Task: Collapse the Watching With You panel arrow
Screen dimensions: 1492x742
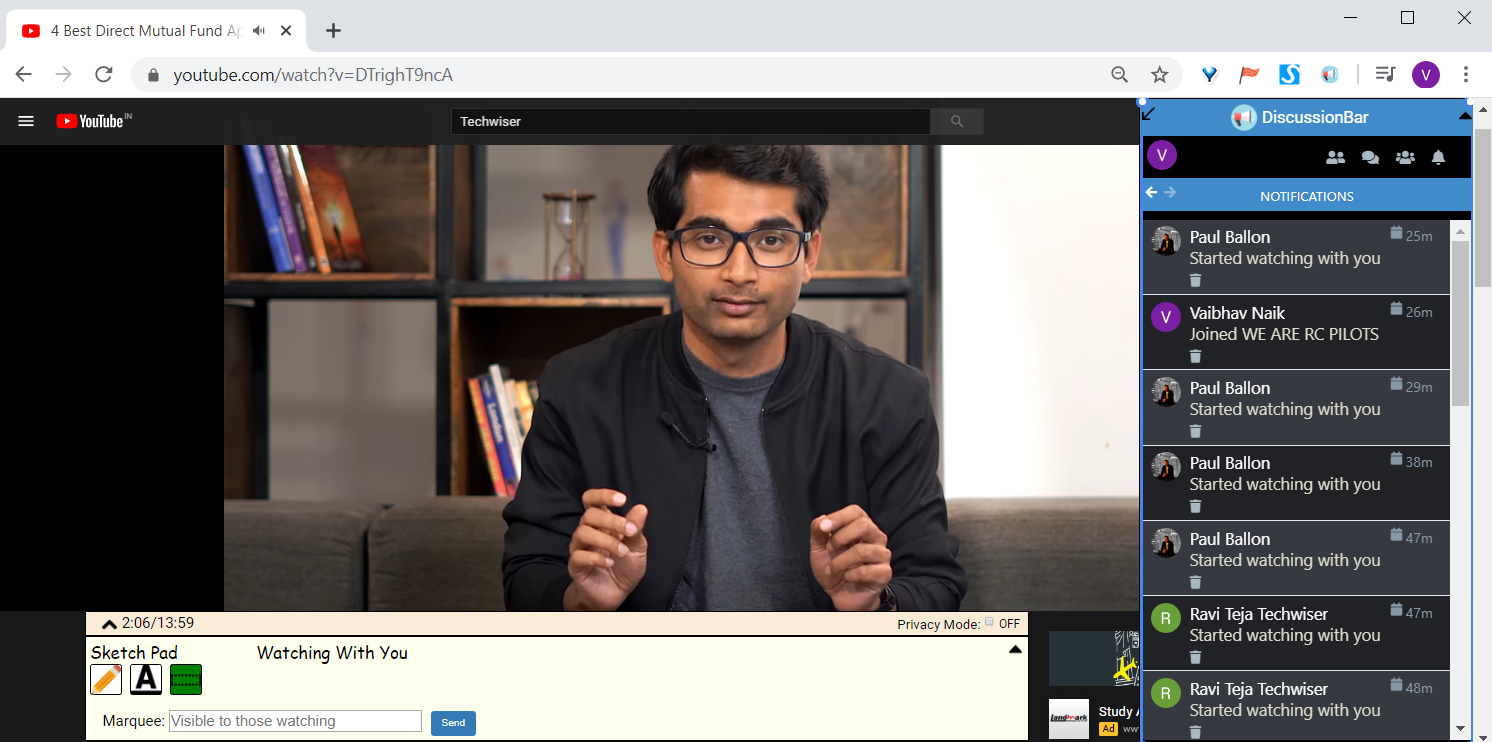Action: [1015, 650]
